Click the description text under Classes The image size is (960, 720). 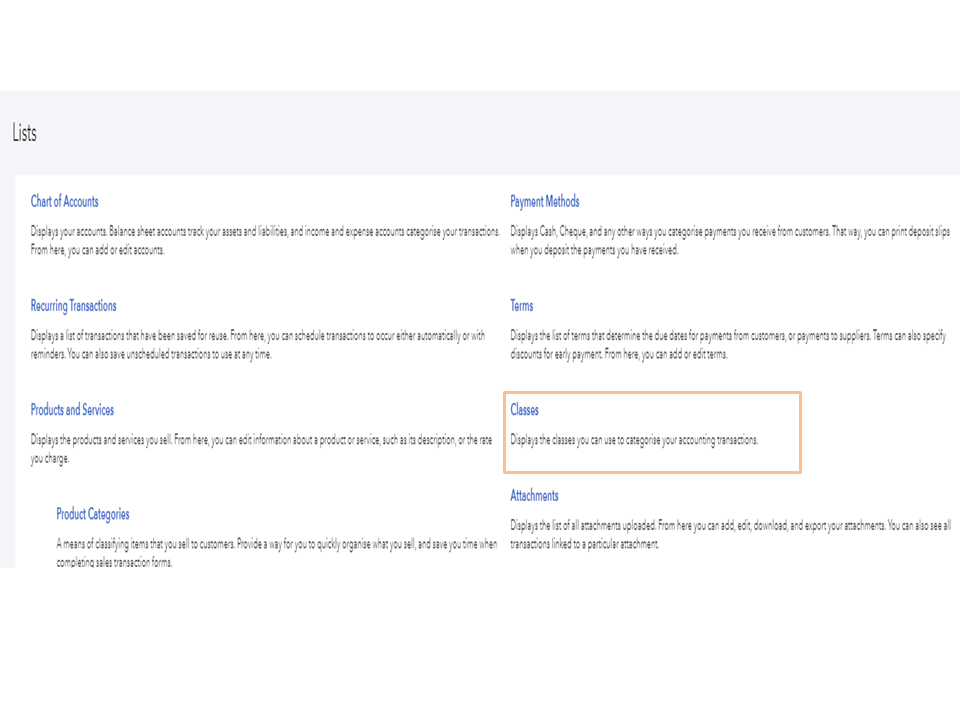pos(634,440)
